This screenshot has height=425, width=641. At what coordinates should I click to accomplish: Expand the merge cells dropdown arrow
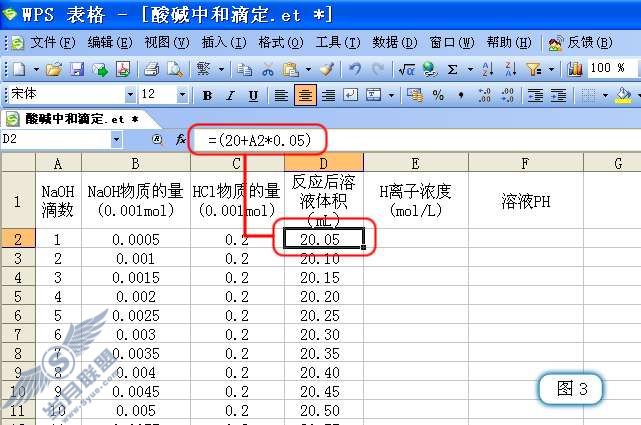pos(391,96)
